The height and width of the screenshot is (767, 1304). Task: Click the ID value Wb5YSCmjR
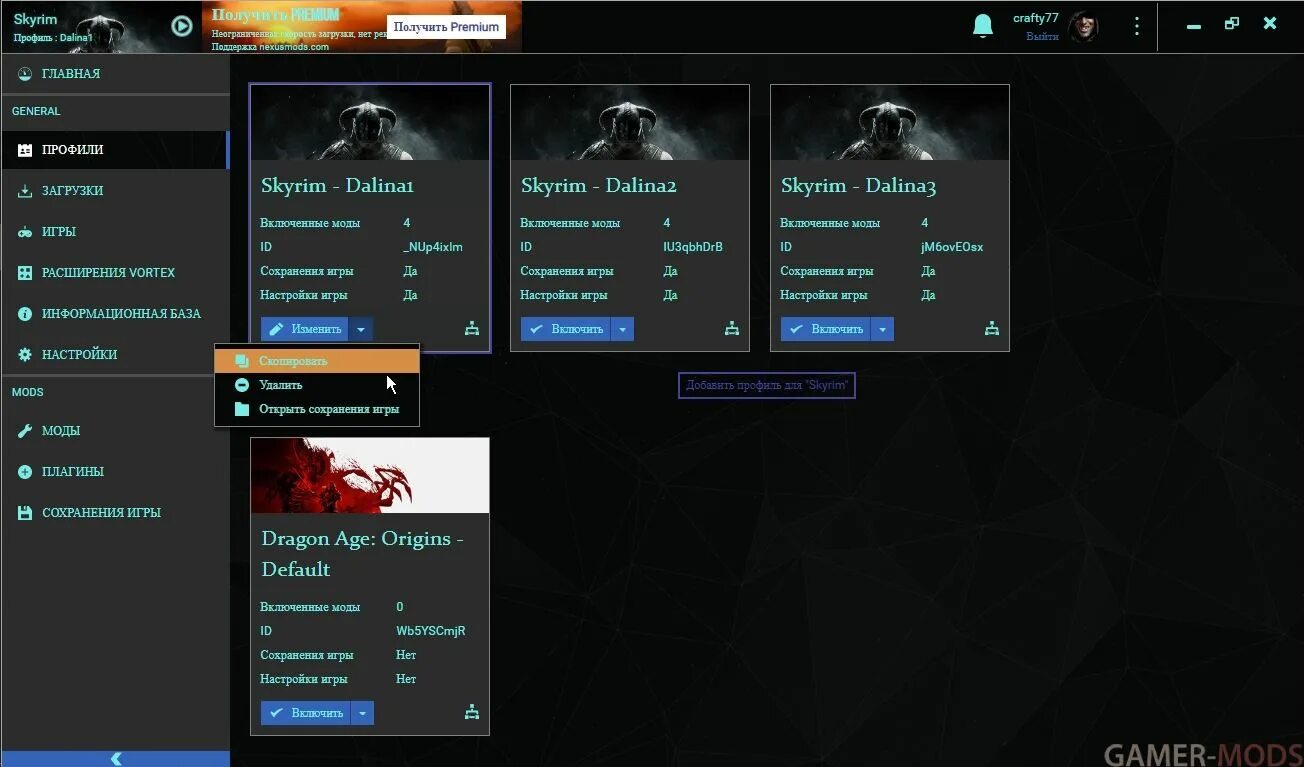click(431, 631)
